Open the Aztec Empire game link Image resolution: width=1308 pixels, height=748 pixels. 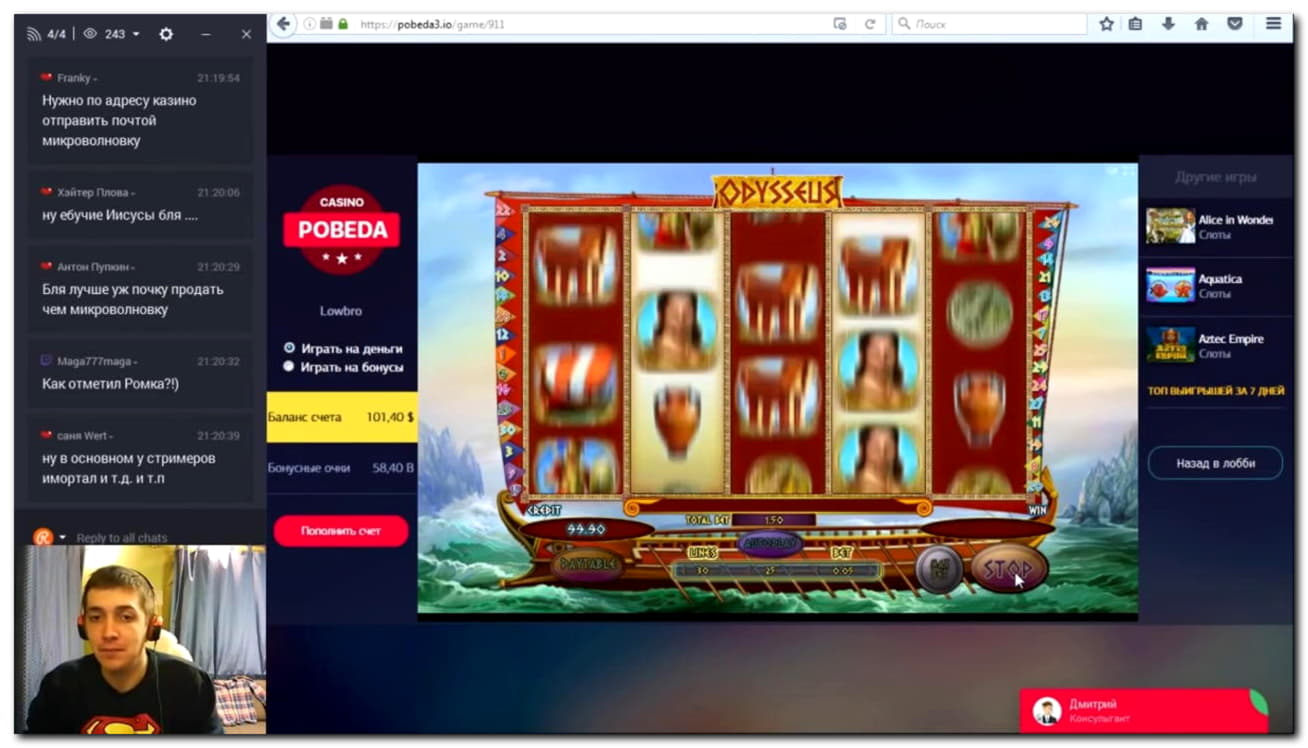coord(1231,339)
